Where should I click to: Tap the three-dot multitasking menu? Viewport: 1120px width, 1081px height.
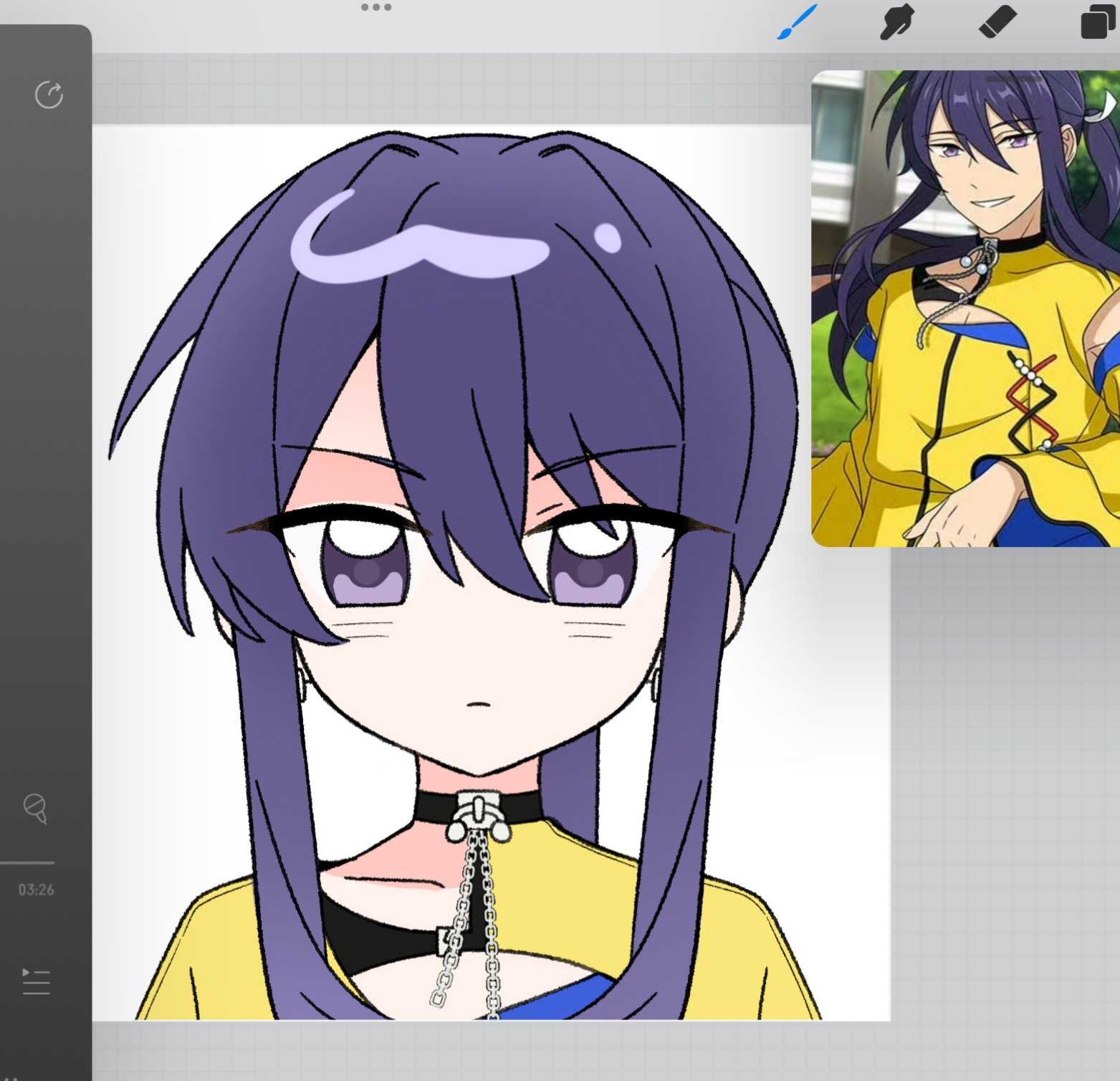point(376,7)
